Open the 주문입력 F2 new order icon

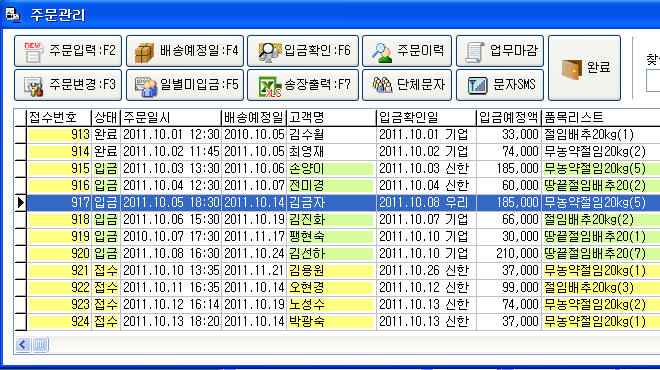click(x=33, y=52)
